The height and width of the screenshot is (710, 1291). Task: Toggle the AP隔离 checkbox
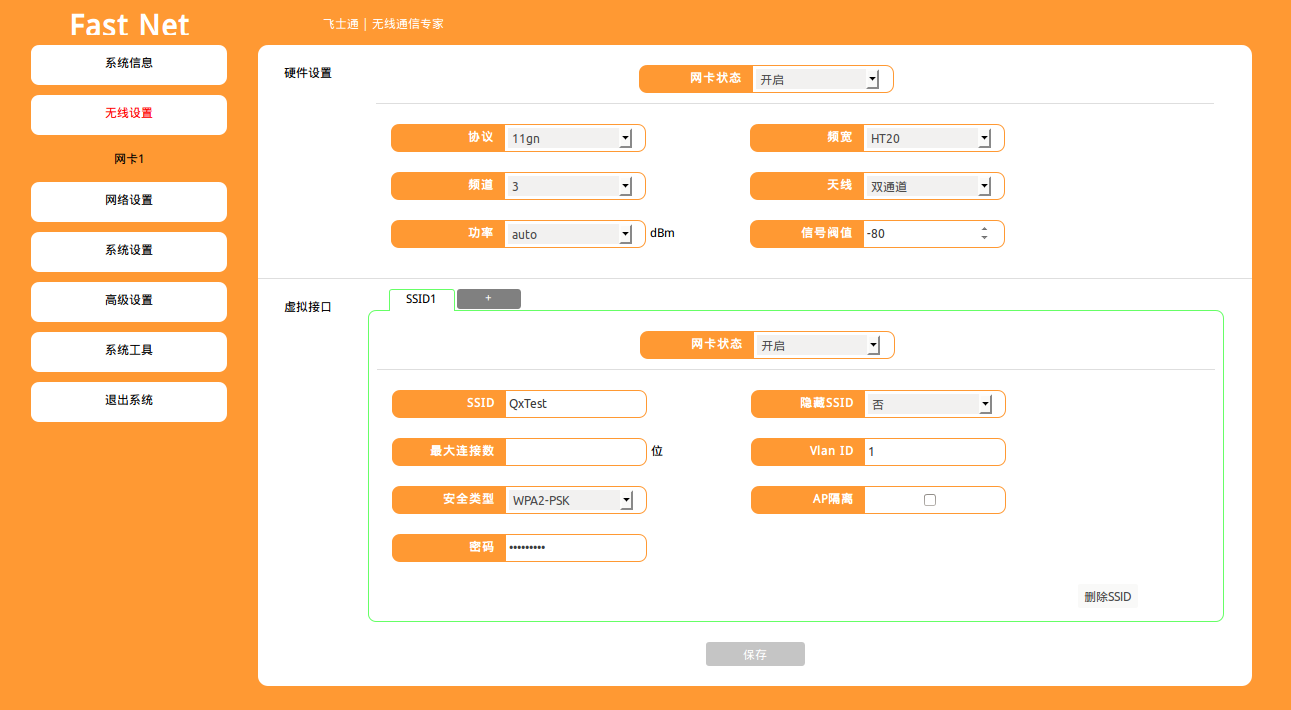pos(930,500)
